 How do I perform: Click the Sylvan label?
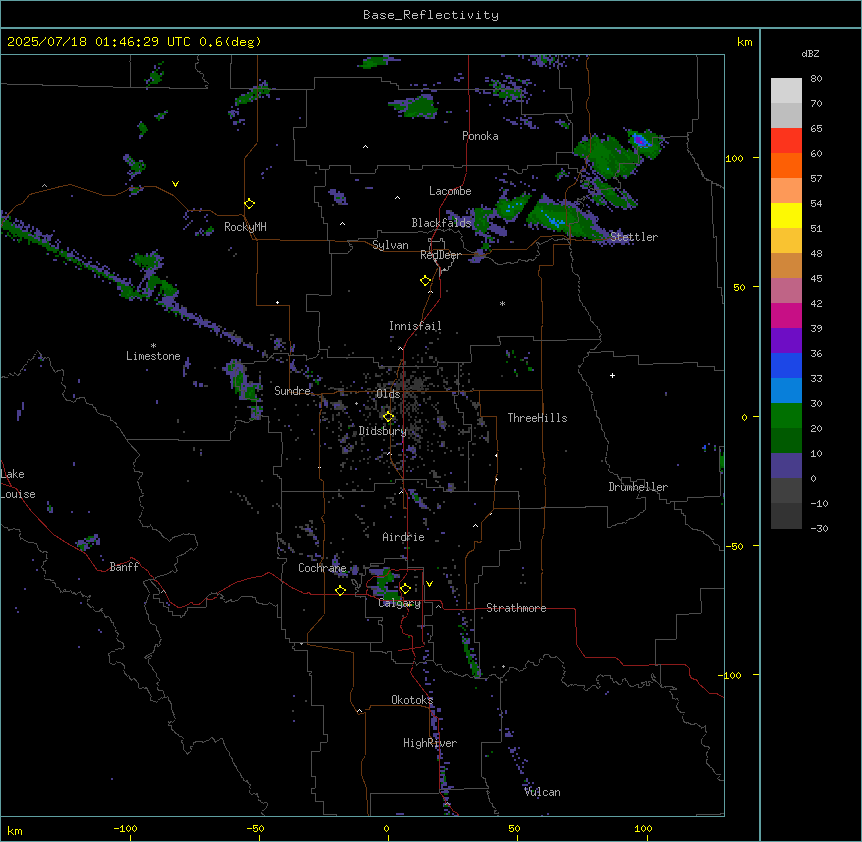click(390, 245)
